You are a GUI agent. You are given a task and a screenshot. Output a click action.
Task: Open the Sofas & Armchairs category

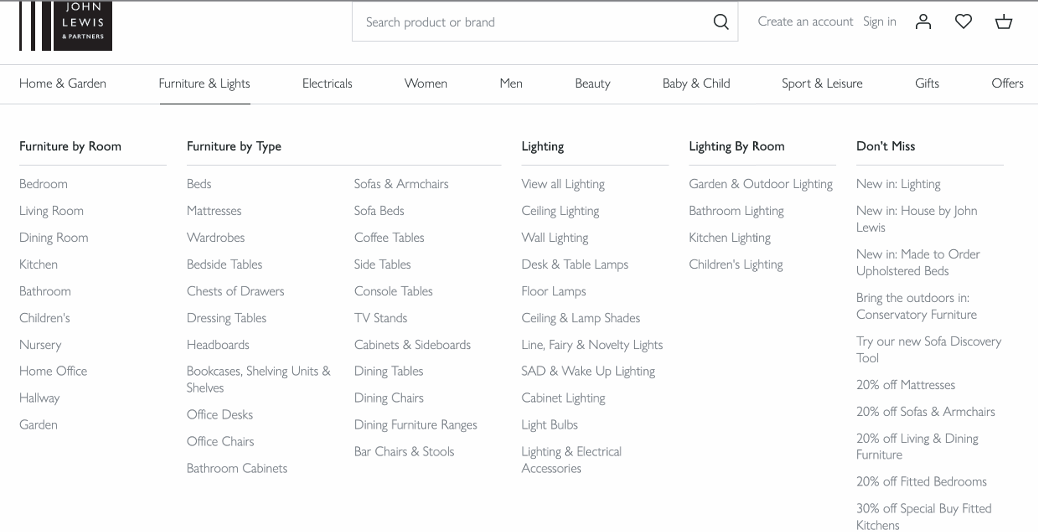(x=401, y=184)
